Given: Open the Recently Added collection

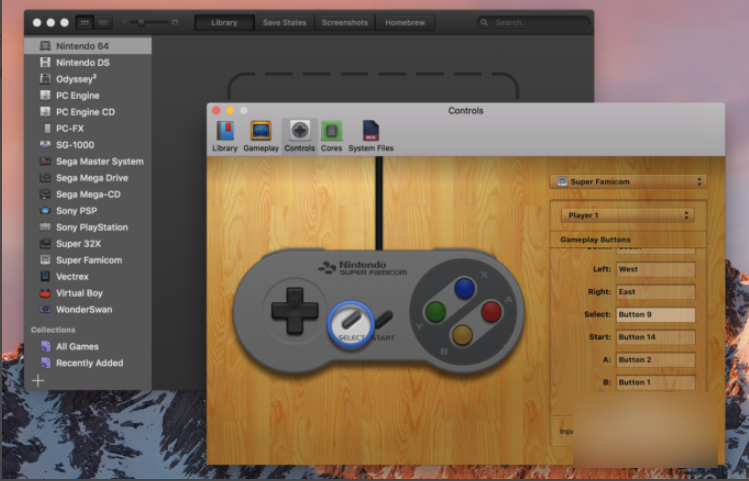Looking at the screenshot, I should tap(88, 363).
